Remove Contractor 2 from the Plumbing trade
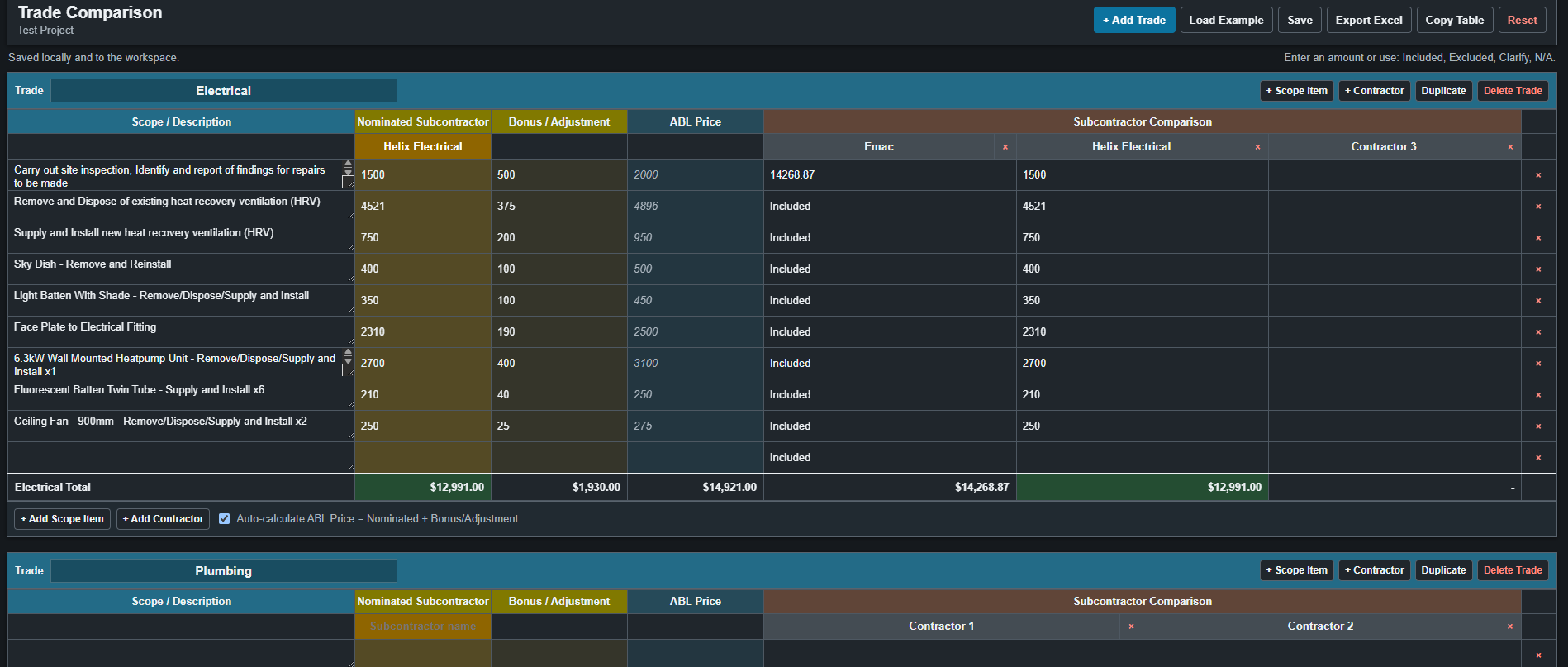 1510,627
